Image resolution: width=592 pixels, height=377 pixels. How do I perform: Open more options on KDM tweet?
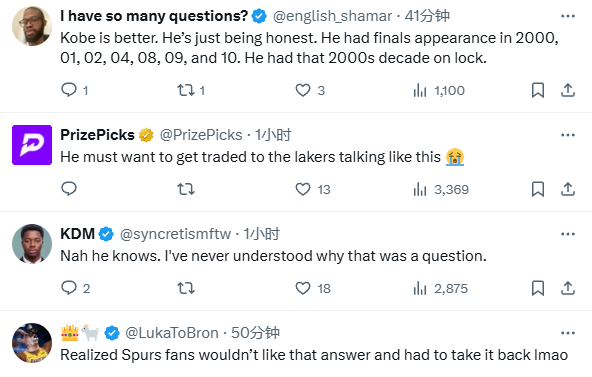[x=567, y=234]
